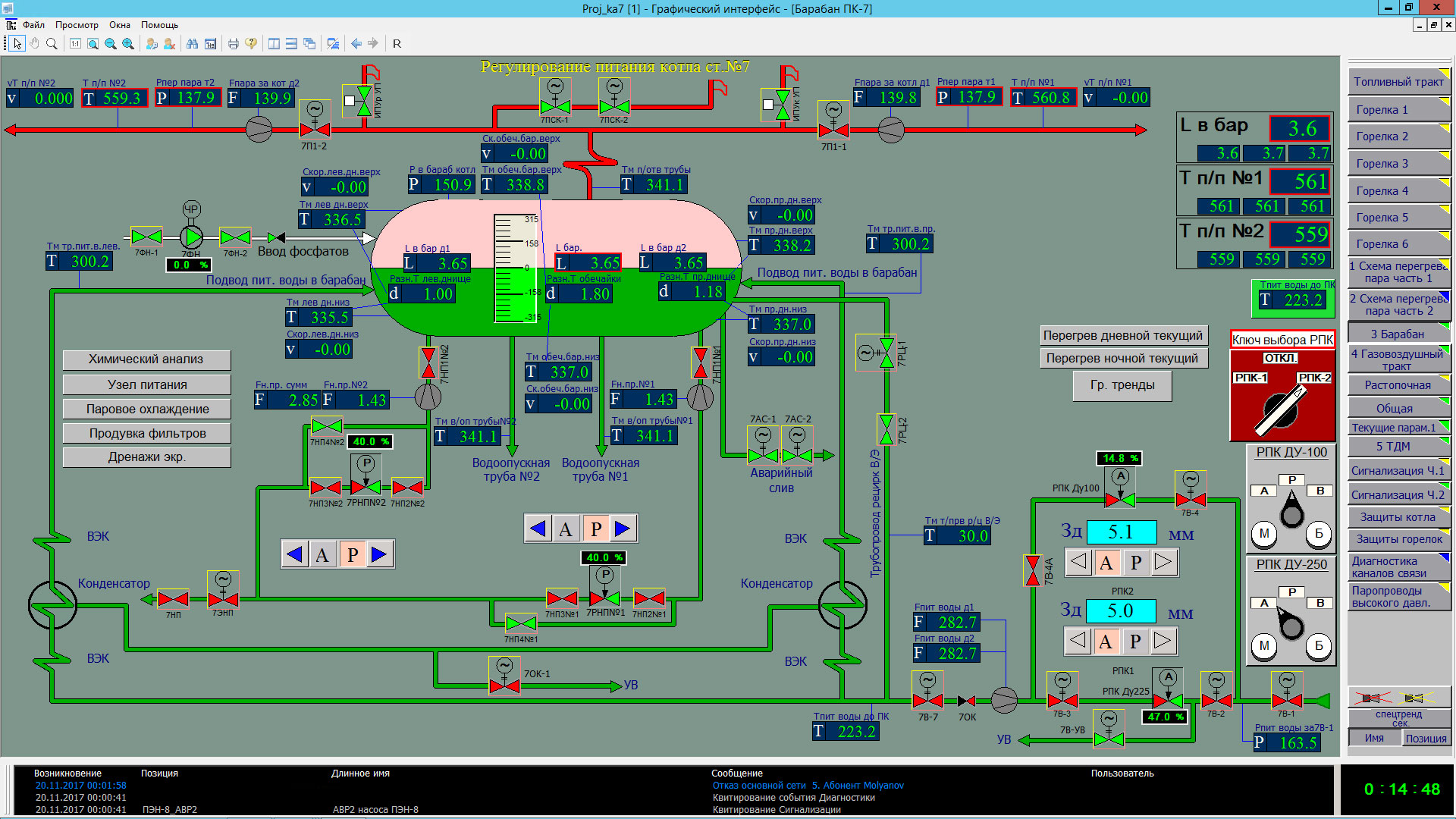
Task: Open the binoculars search icon
Action: point(193,44)
